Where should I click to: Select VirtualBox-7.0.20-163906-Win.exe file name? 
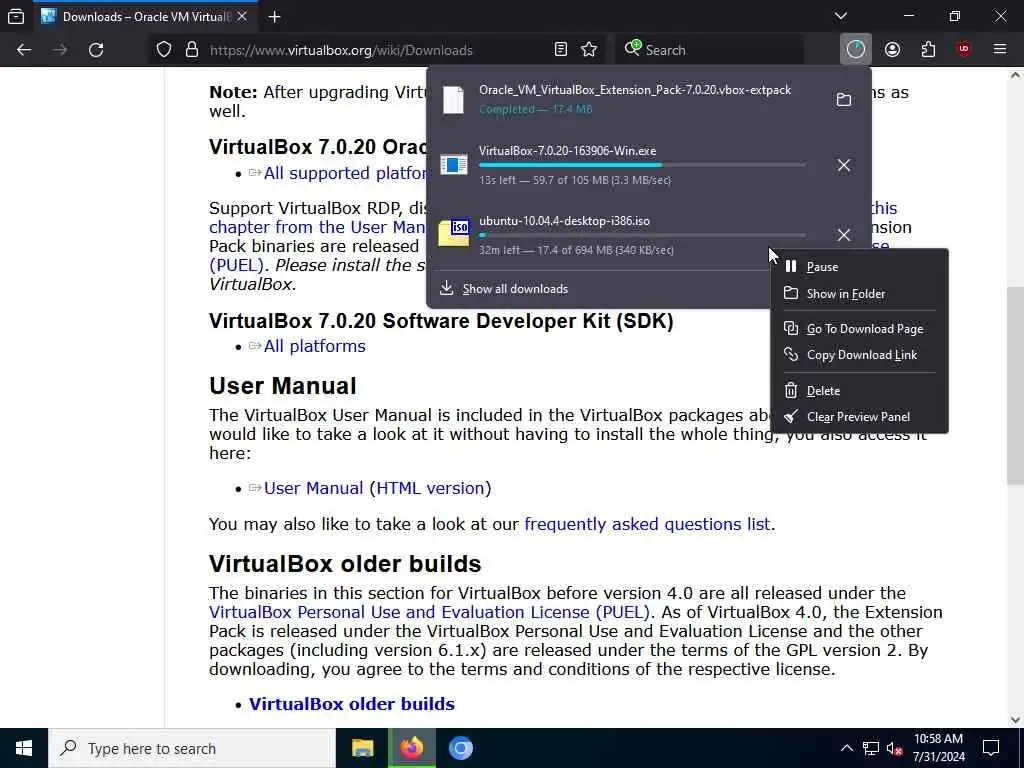(568, 151)
